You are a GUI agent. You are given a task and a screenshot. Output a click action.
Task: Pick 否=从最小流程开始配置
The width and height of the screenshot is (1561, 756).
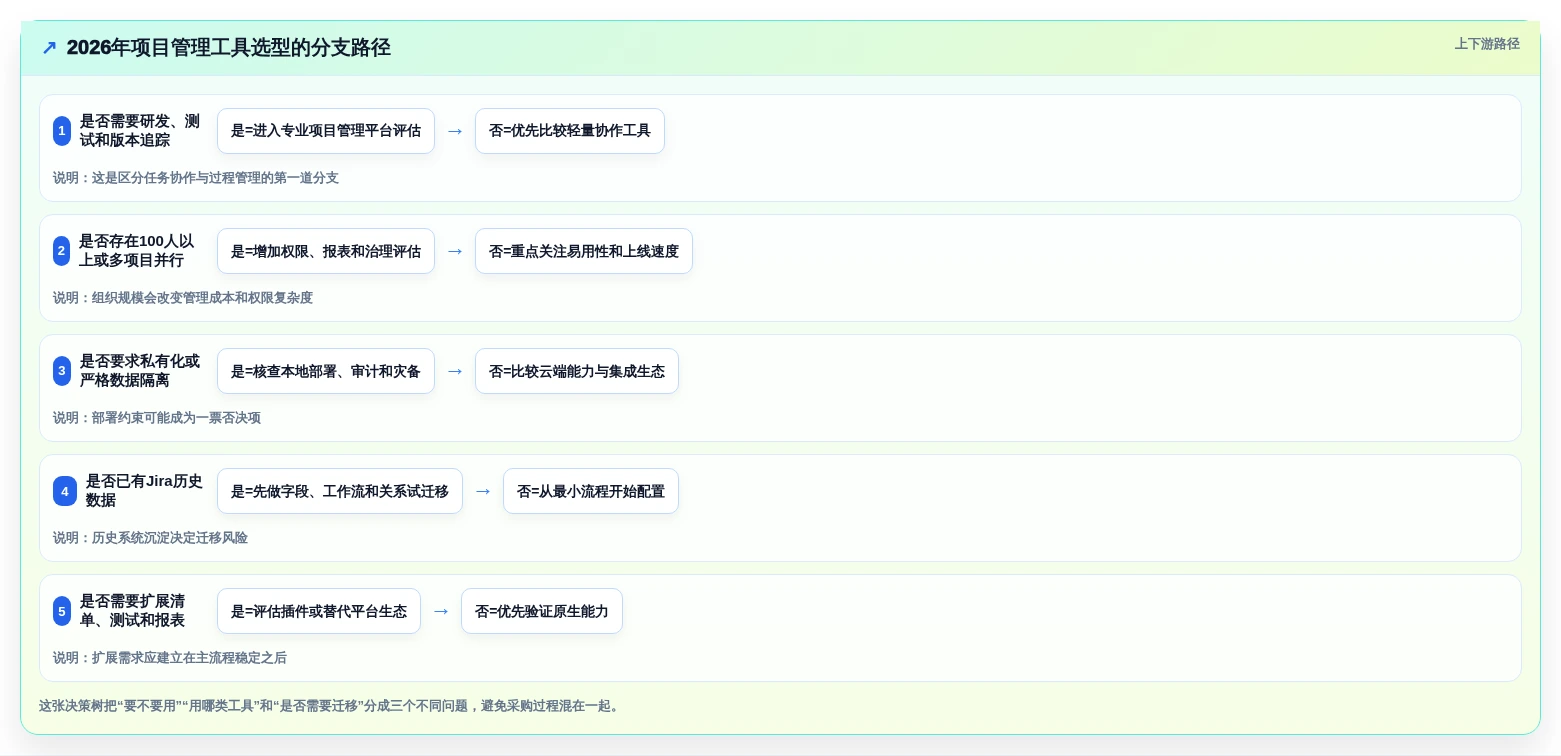[x=591, y=491]
